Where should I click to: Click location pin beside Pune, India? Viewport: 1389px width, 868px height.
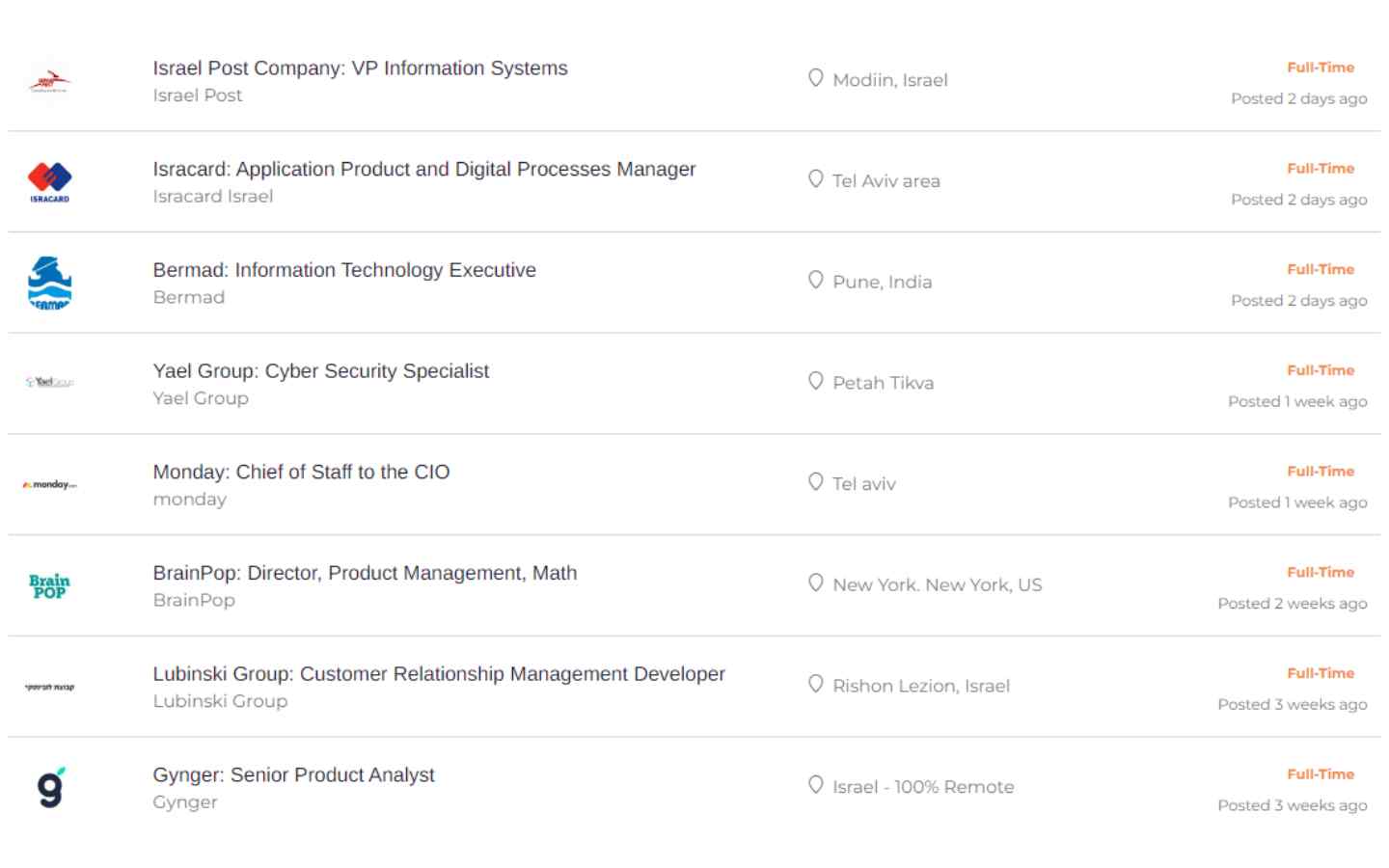[816, 280]
